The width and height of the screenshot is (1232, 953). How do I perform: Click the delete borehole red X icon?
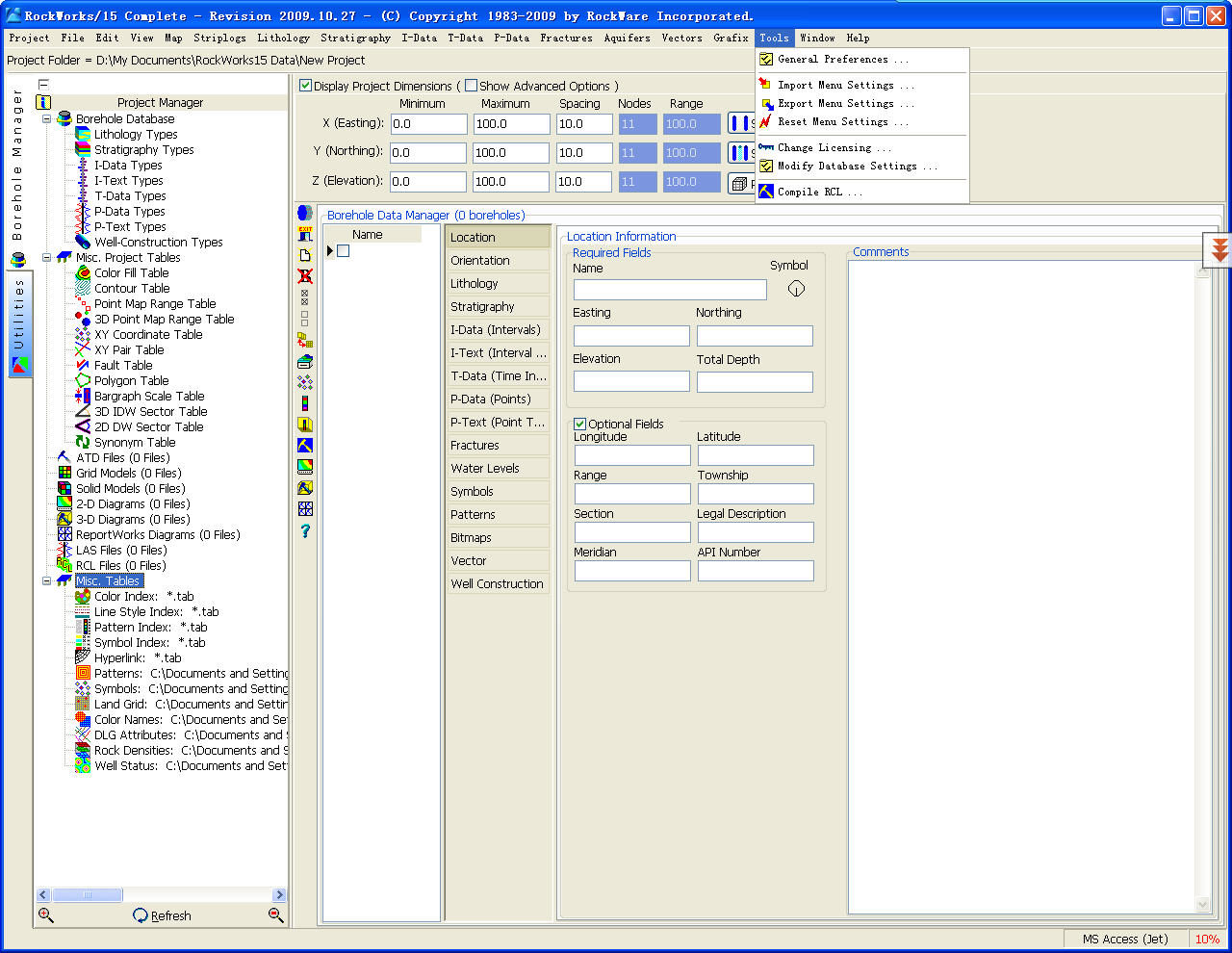tap(305, 276)
